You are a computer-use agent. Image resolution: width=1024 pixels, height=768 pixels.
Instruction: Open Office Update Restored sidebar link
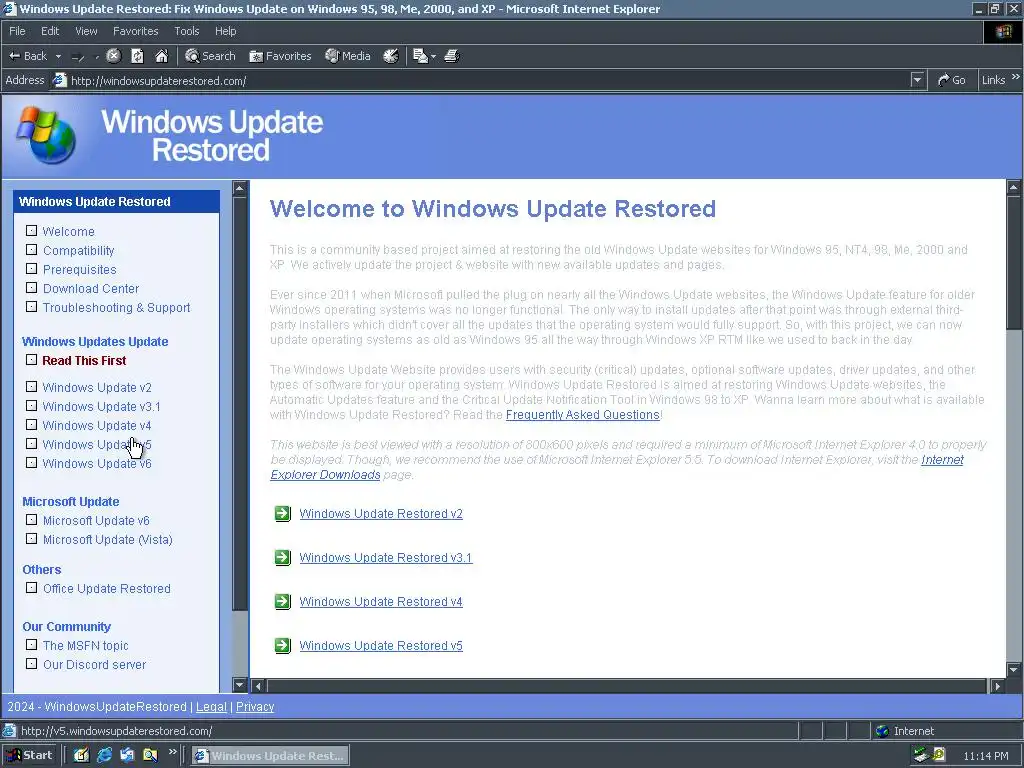106,588
